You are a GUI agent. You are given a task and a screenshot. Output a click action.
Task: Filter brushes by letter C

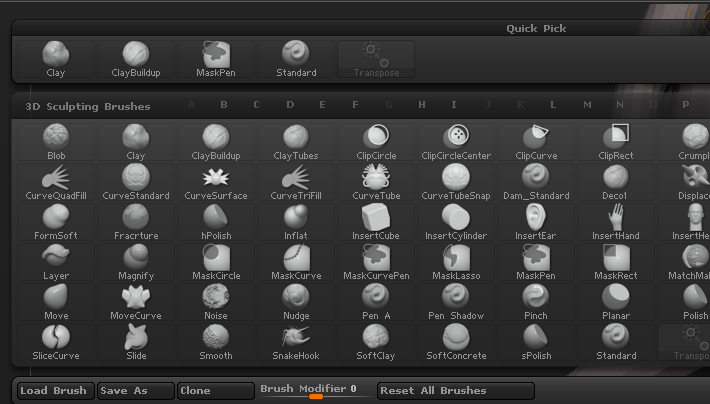click(x=256, y=105)
